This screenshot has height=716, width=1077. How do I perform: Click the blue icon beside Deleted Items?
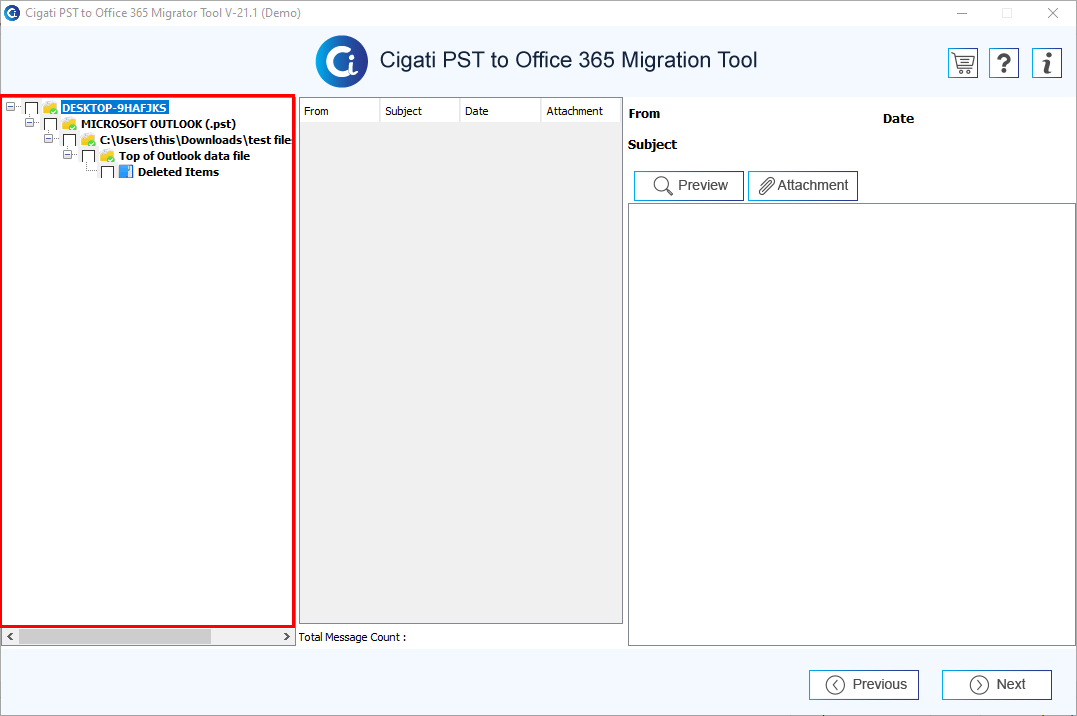point(126,172)
